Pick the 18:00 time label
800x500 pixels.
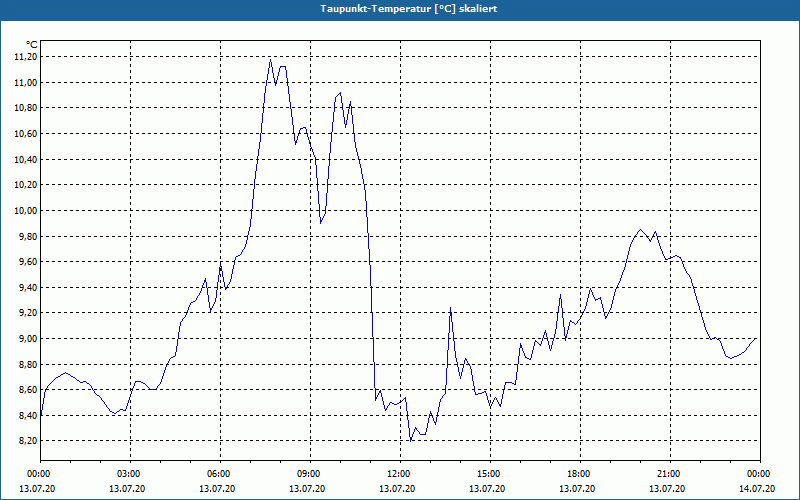(x=580, y=473)
